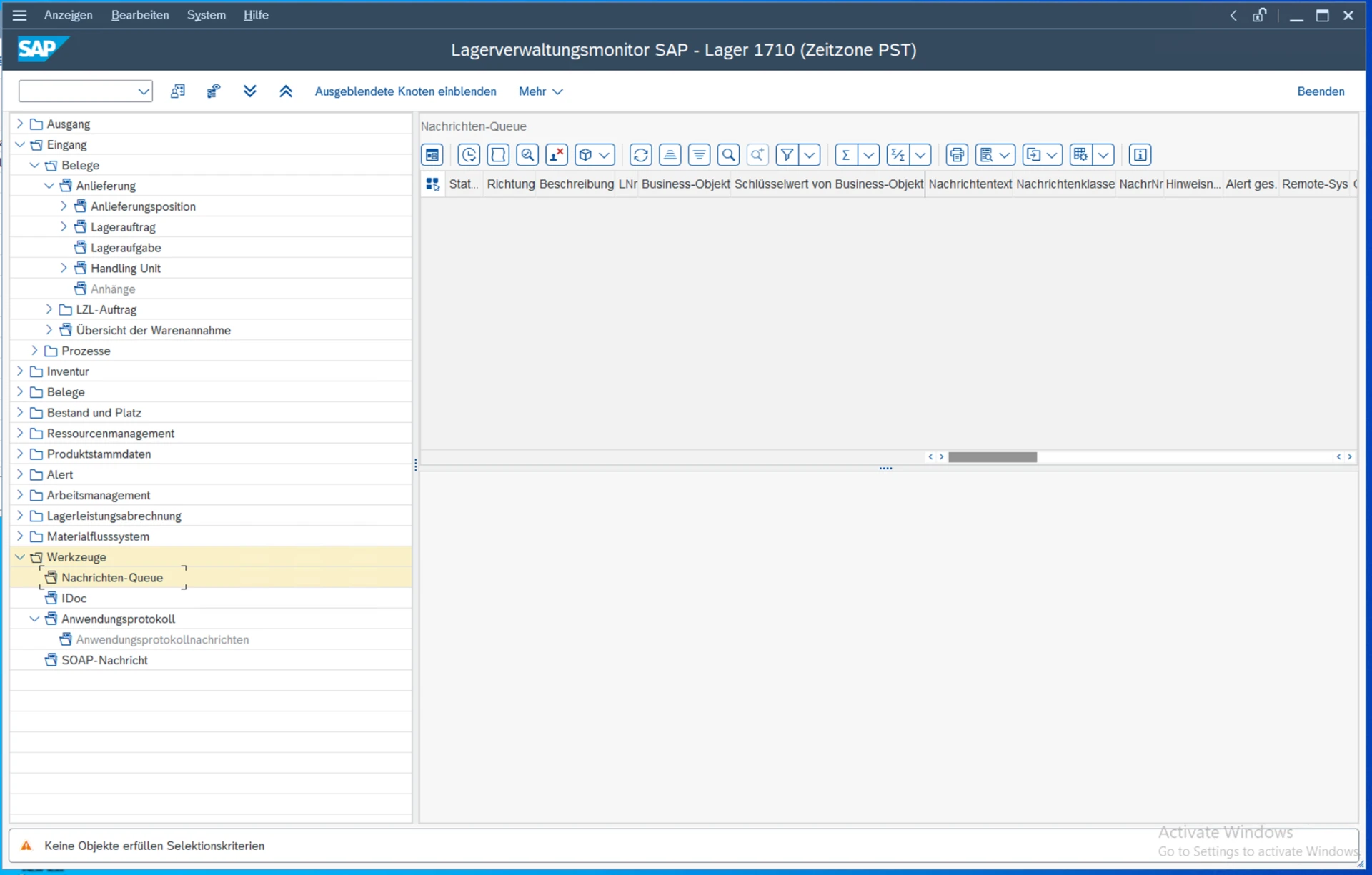Click the funnel filter icon

(x=787, y=155)
